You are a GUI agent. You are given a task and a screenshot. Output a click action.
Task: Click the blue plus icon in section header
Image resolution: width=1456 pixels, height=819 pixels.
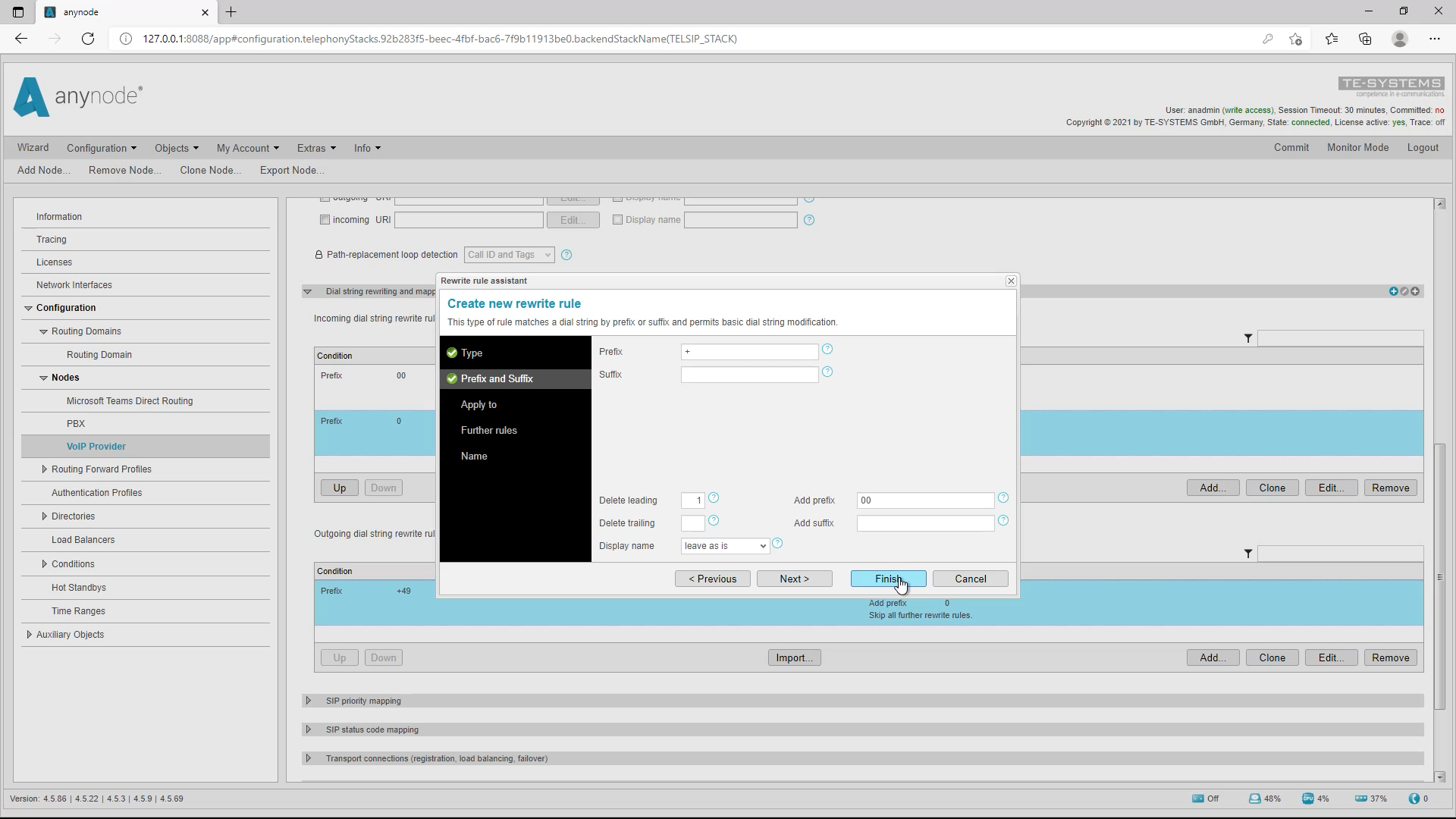[1393, 291]
